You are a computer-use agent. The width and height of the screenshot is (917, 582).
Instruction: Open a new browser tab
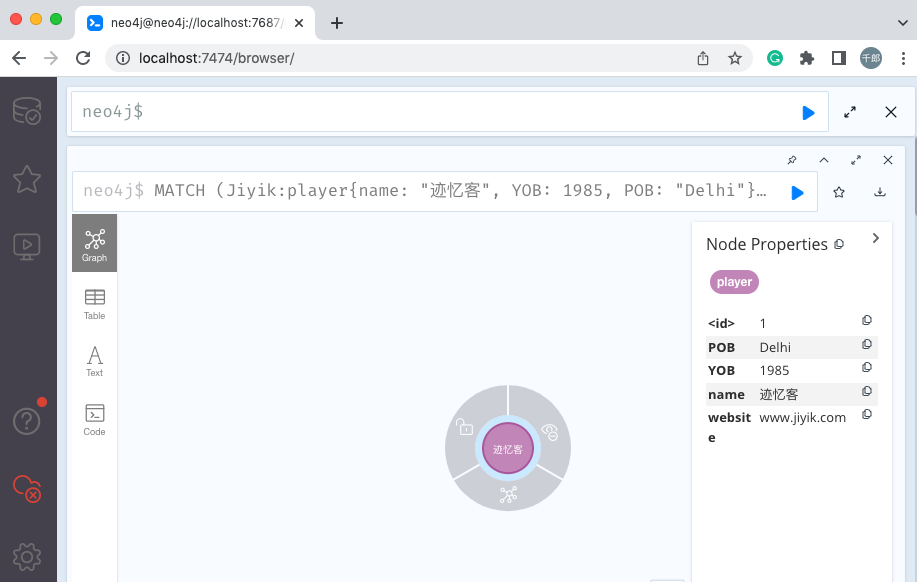(x=337, y=23)
